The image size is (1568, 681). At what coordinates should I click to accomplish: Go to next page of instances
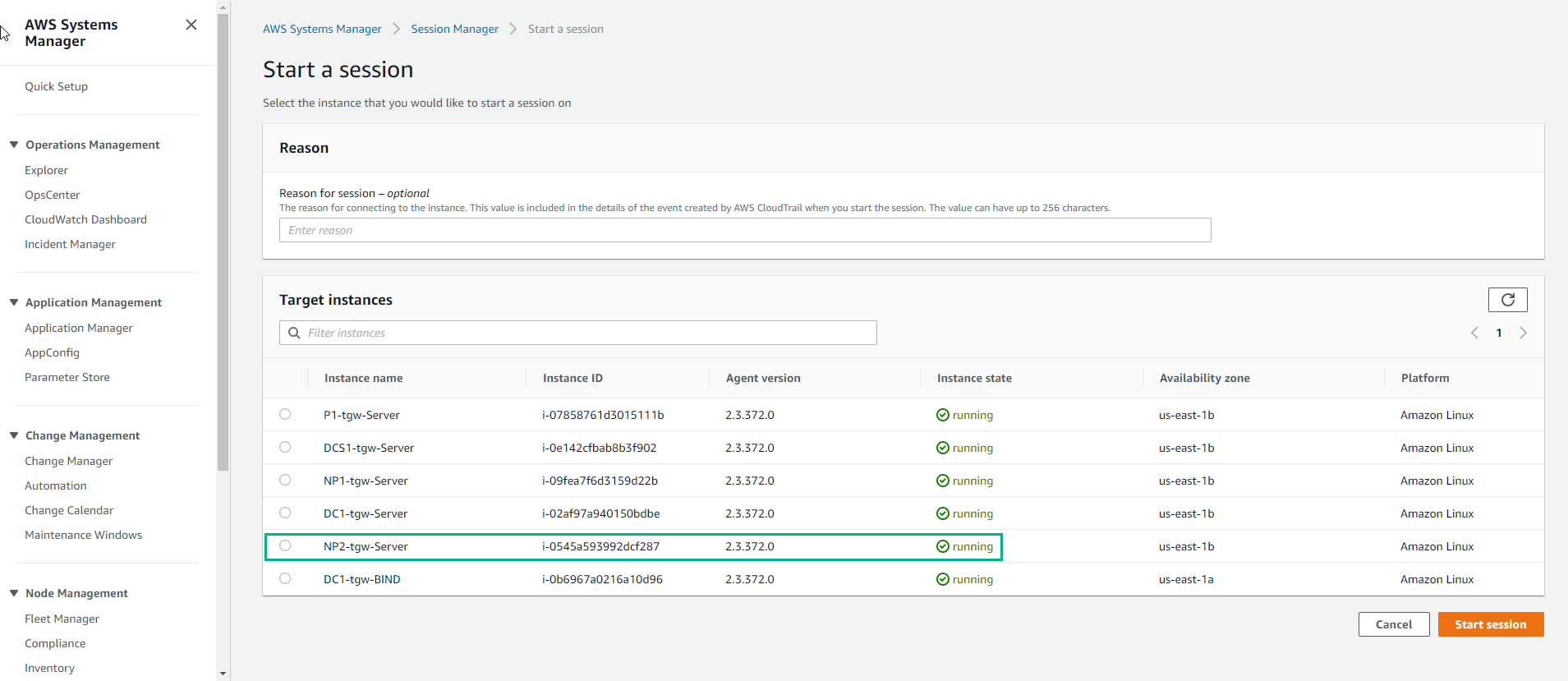tap(1523, 333)
